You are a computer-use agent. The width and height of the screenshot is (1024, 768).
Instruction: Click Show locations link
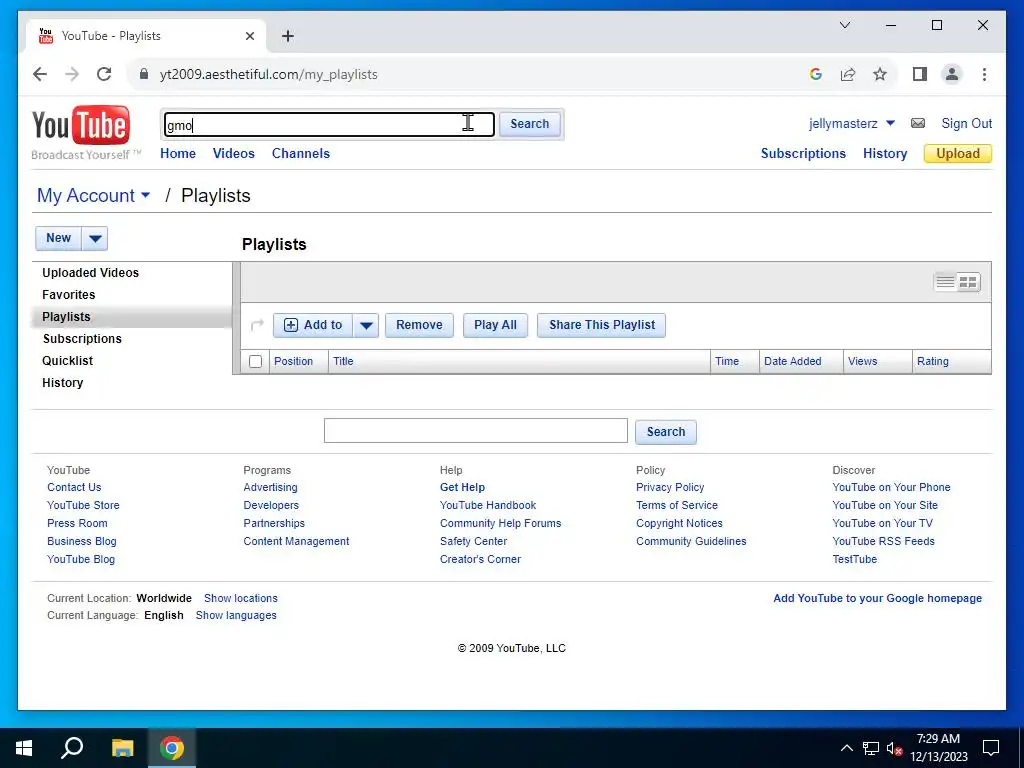click(x=240, y=598)
